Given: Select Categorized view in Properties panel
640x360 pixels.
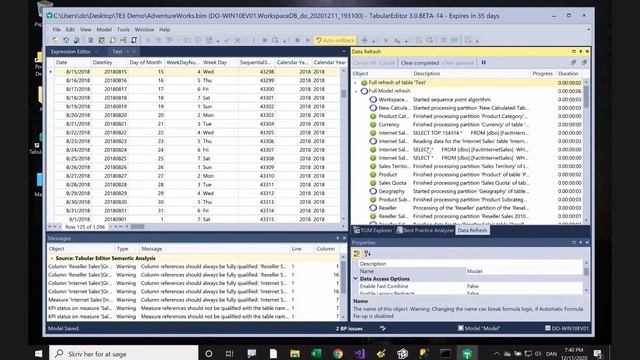Looking at the screenshot, I should point(357,253).
